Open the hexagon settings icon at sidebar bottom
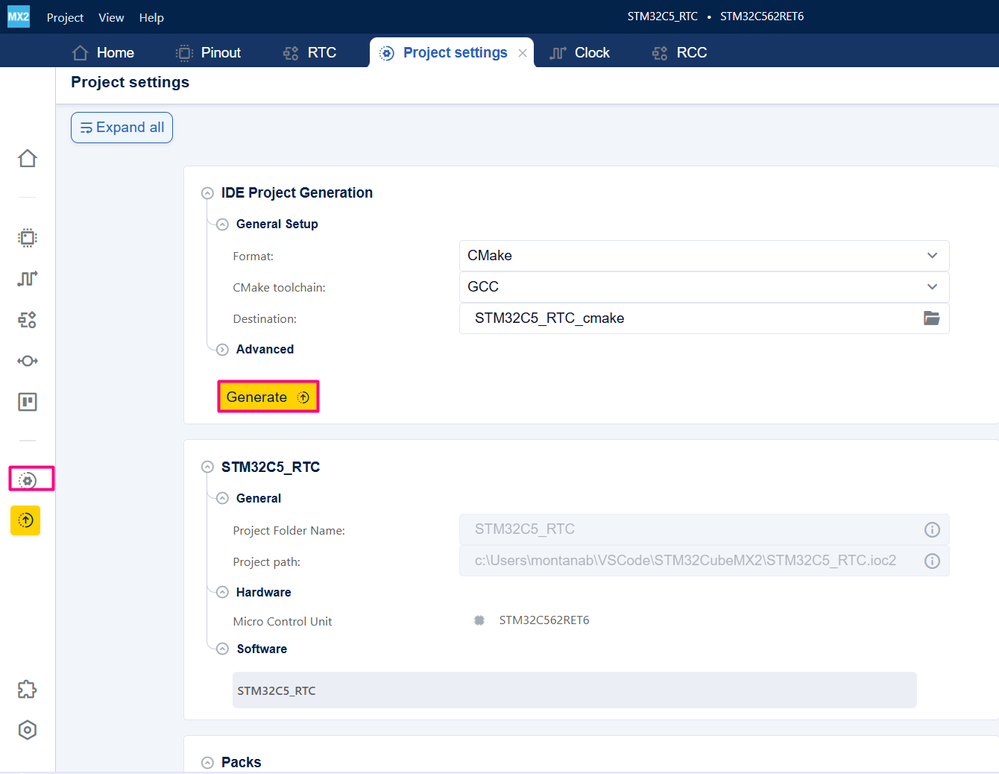 pyautogui.click(x=27, y=730)
